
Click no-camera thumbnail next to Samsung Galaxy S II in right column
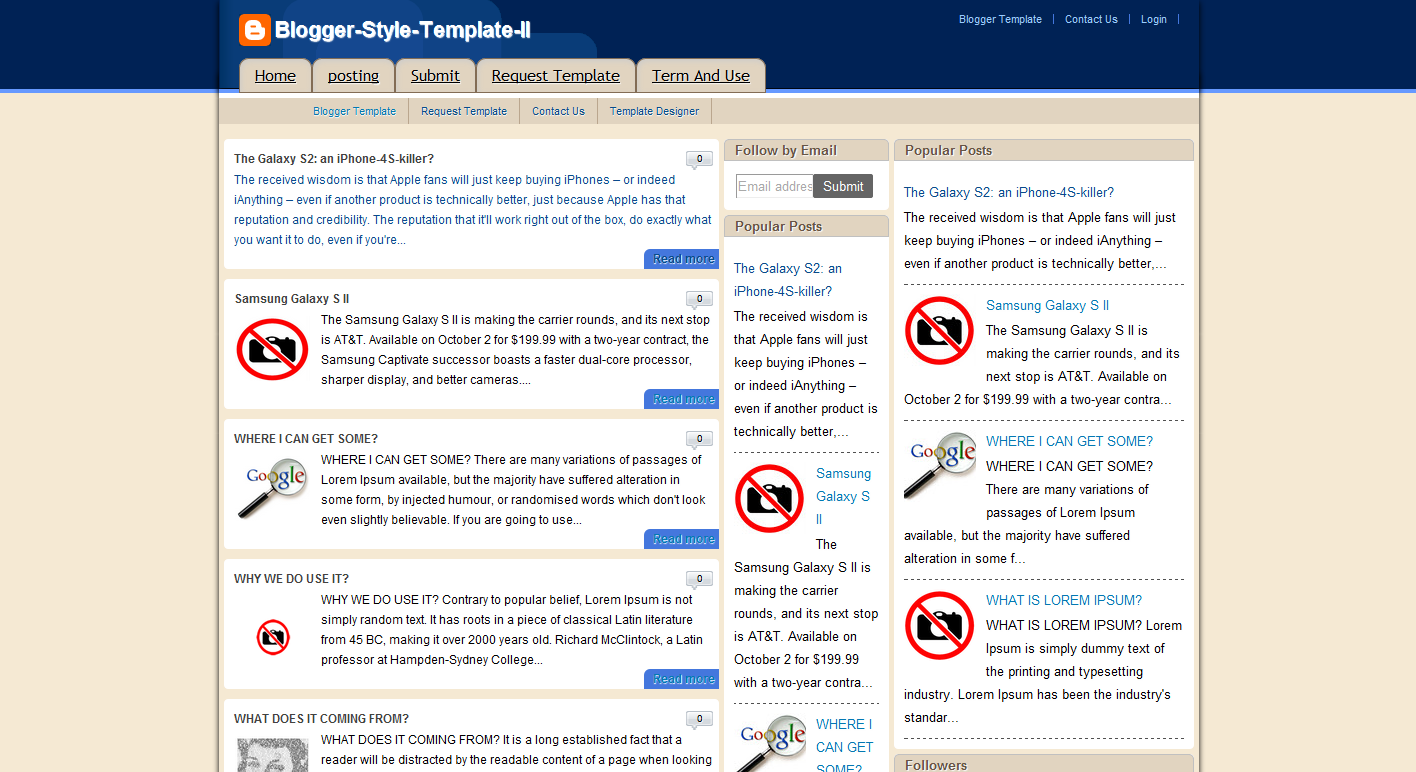pos(940,330)
